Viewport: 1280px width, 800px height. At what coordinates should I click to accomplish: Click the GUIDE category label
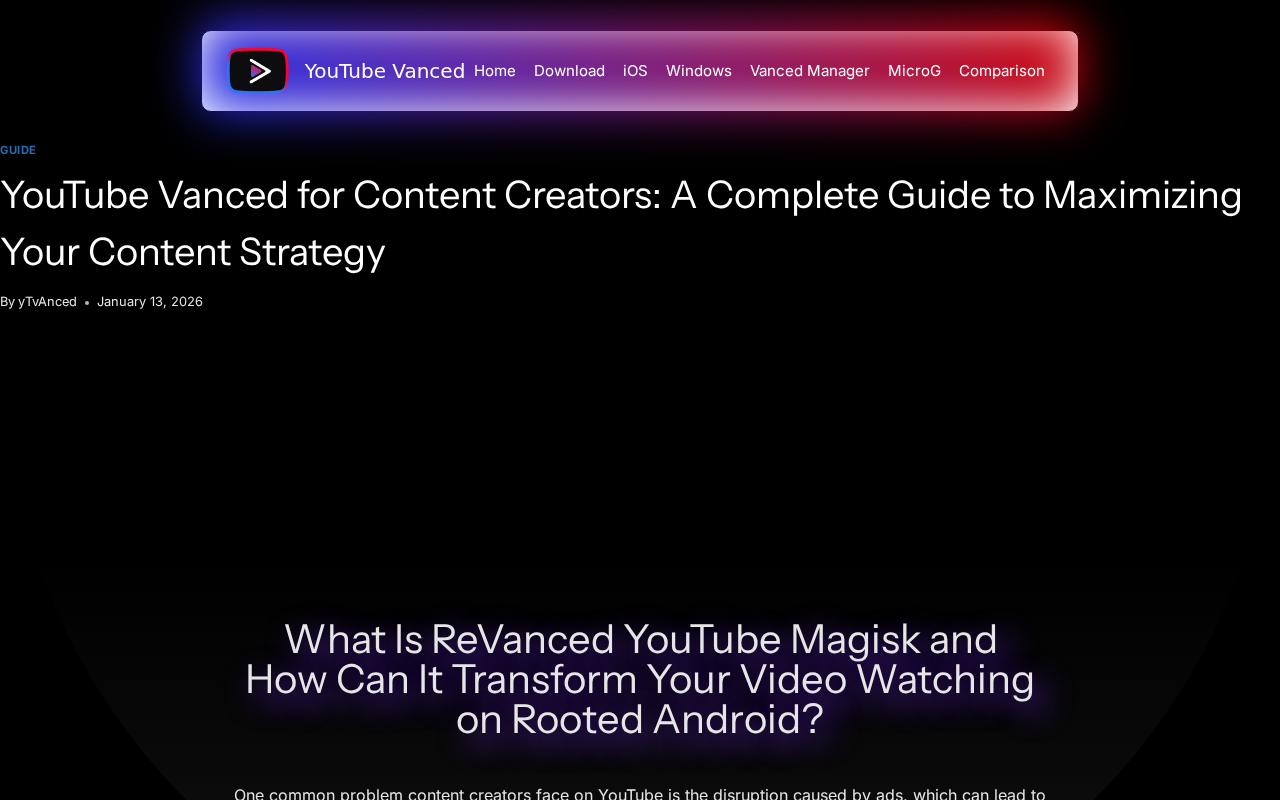(18, 150)
